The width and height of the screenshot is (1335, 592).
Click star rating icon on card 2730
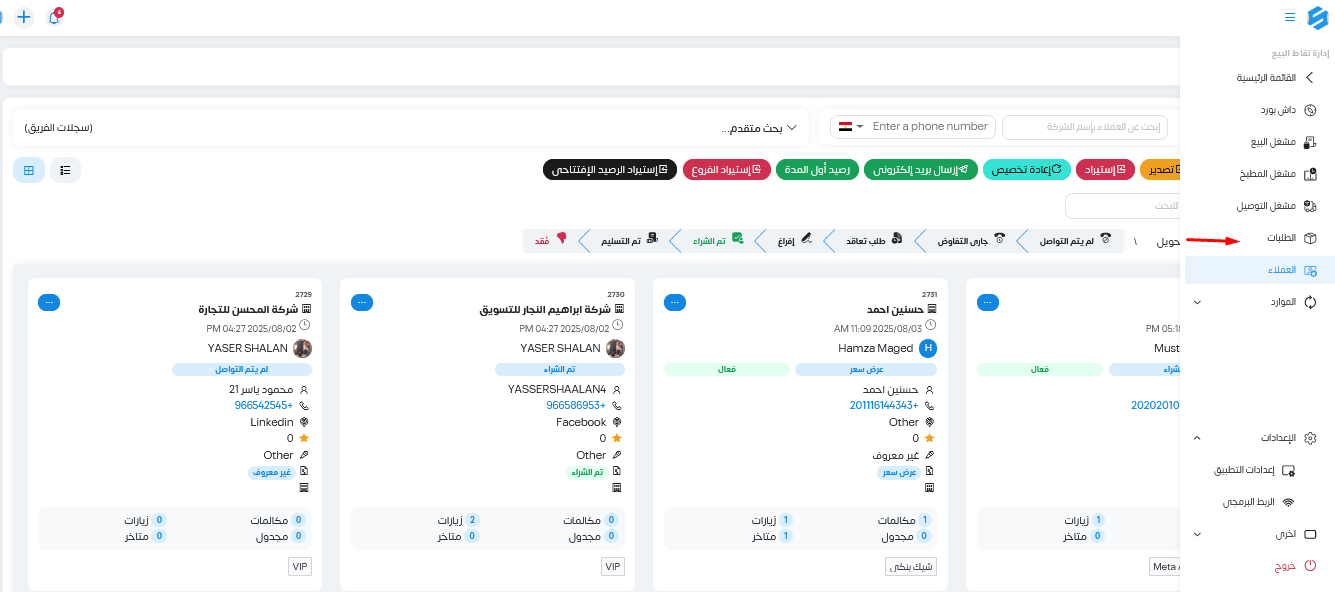pos(616,438)
